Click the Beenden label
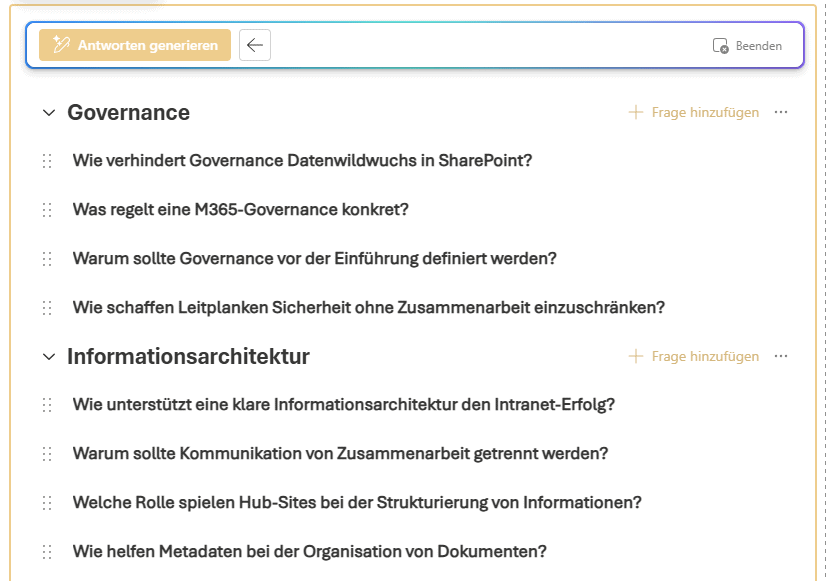836x581 pixels. click(x=759, y=46)
